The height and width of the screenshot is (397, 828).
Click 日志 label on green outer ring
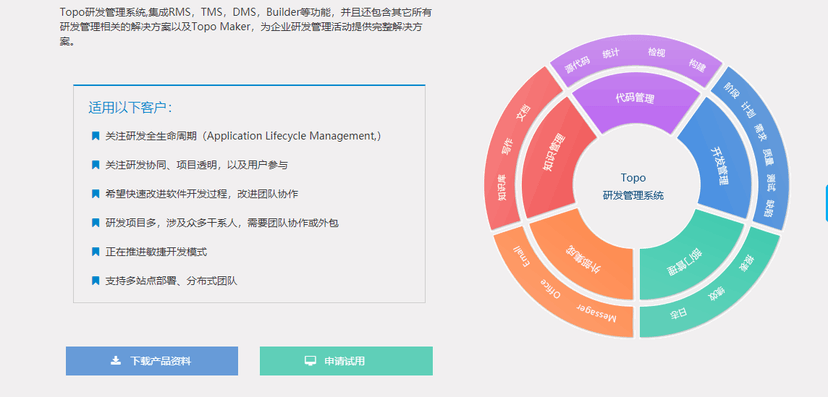coord(679,314)
